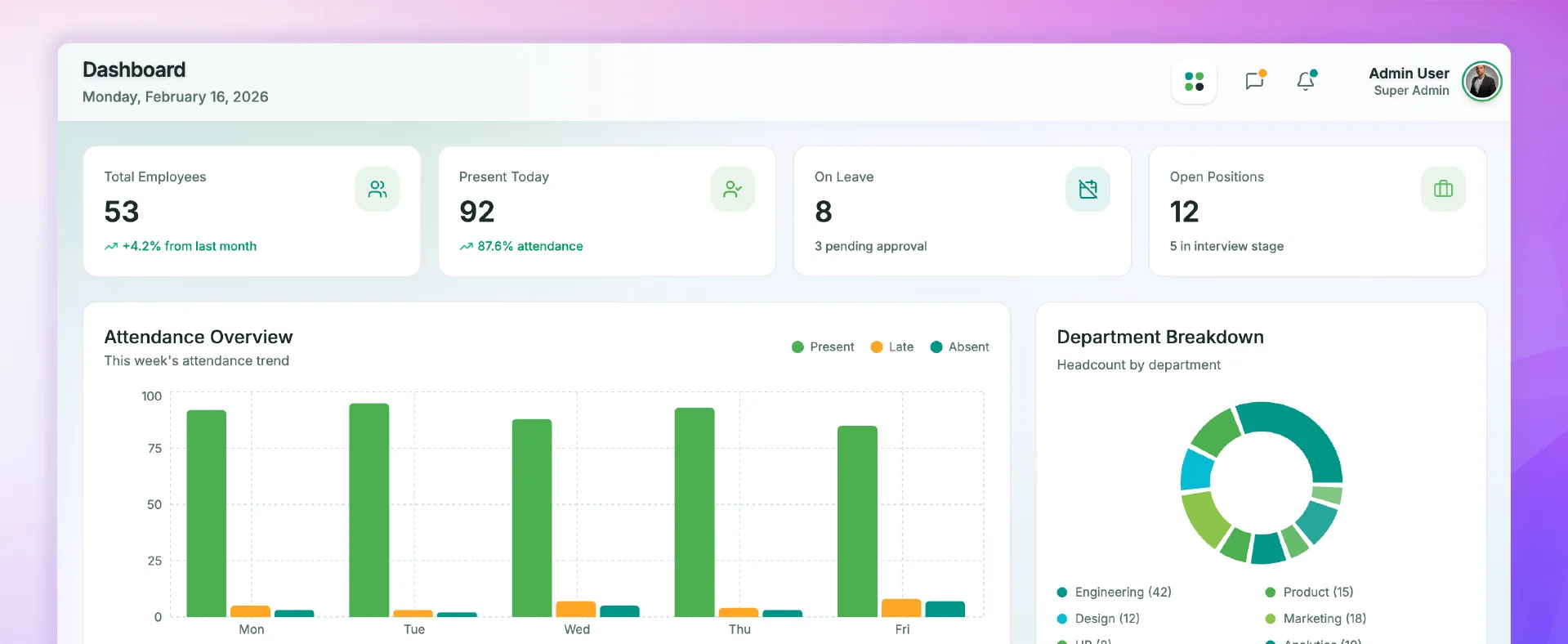The height and width of the screenshot is (644, 1568).
Task: Click the trend arrow beside +4.2% from last month
Action: 111,247
